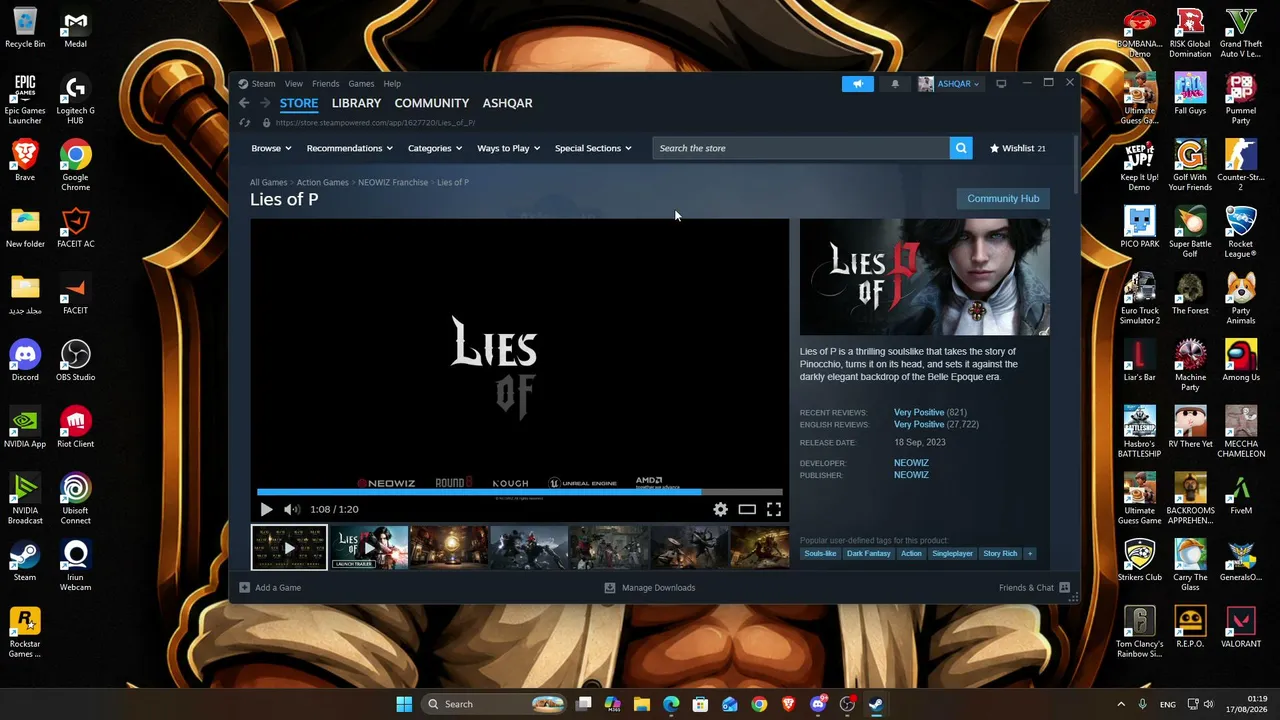The height and width of the screenshot is (720, 1280).
Task: Select the Epic Games Launcher desktop icon
Action: coord(25,99)
